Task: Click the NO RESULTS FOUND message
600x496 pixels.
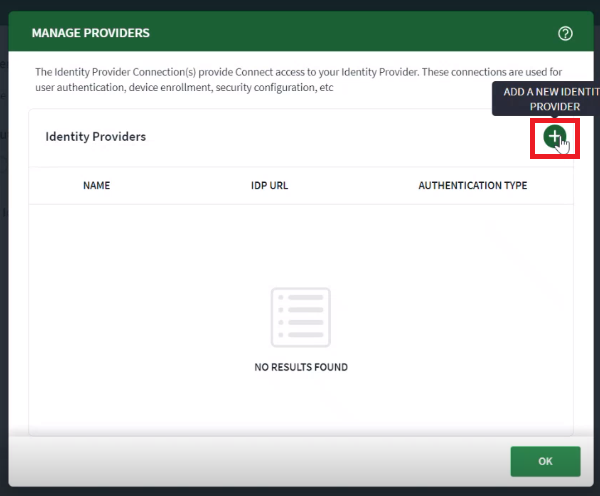Action: click(x=300, y=367)
